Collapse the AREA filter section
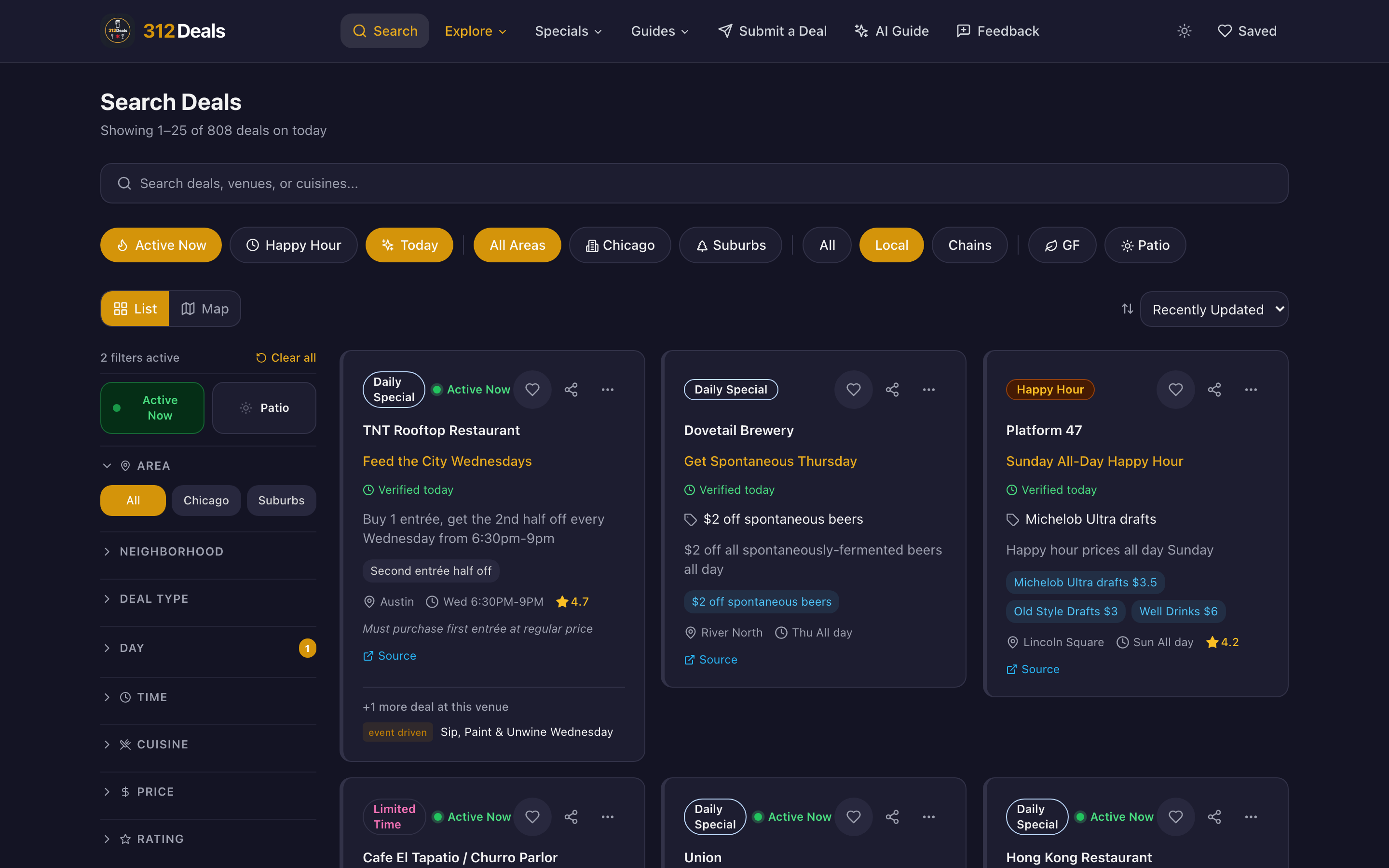1389x868 pixels. tap(208, 465)
